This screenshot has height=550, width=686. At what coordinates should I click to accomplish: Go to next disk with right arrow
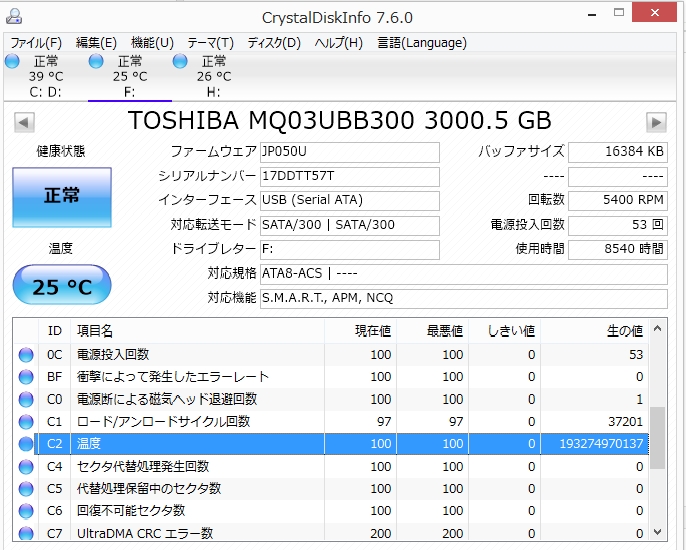656,123
